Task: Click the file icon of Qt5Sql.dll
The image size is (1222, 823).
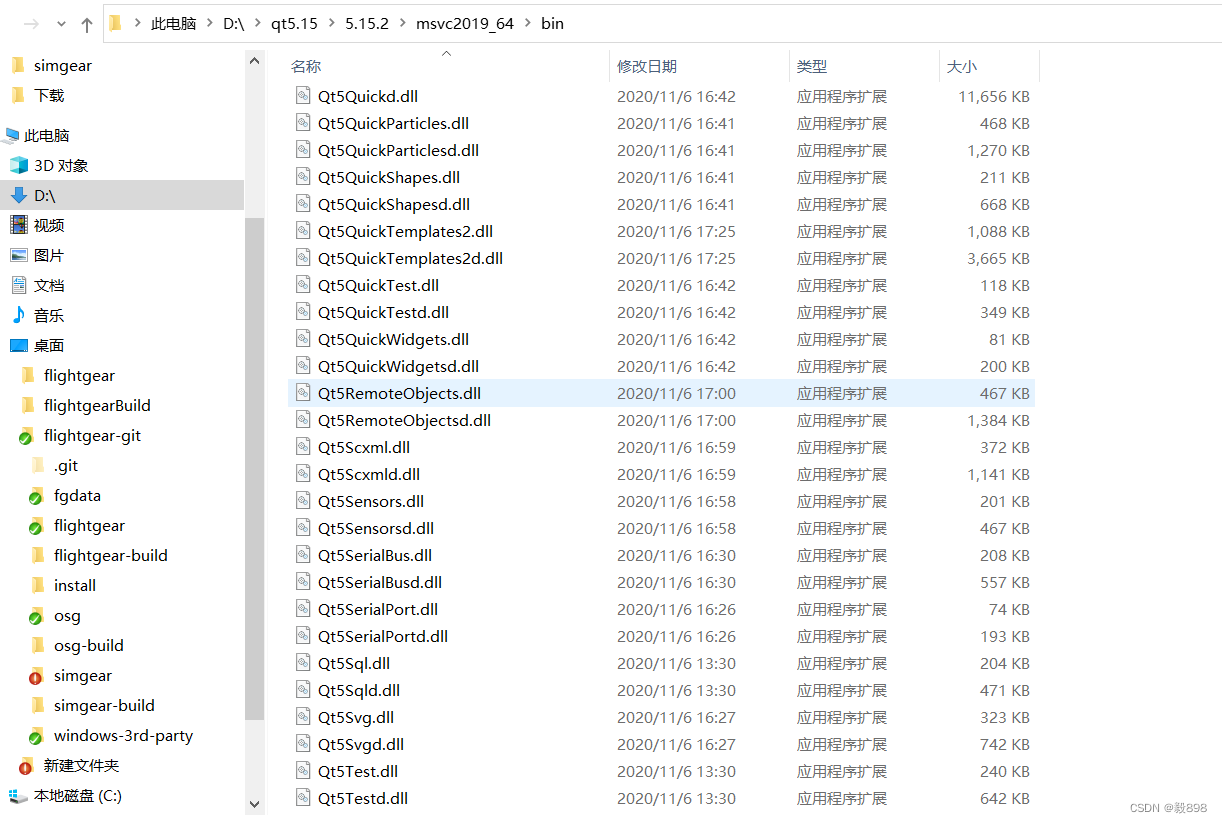Action: point(303,663)
